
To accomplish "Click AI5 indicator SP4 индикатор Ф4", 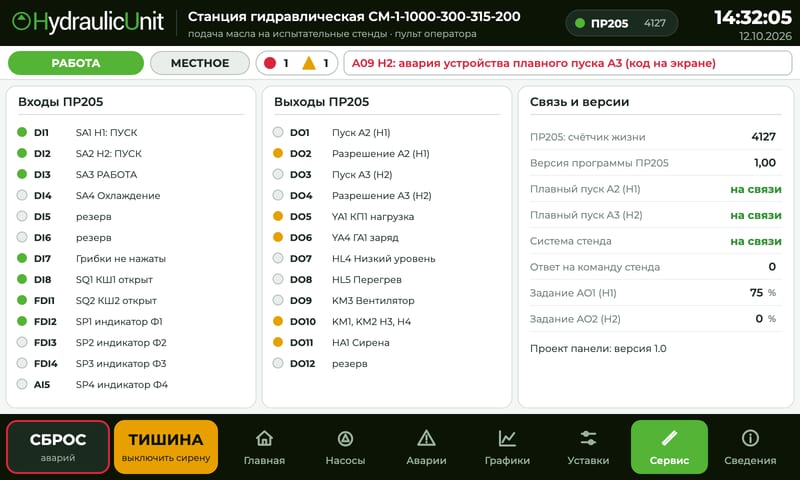I will click(22, 384).
